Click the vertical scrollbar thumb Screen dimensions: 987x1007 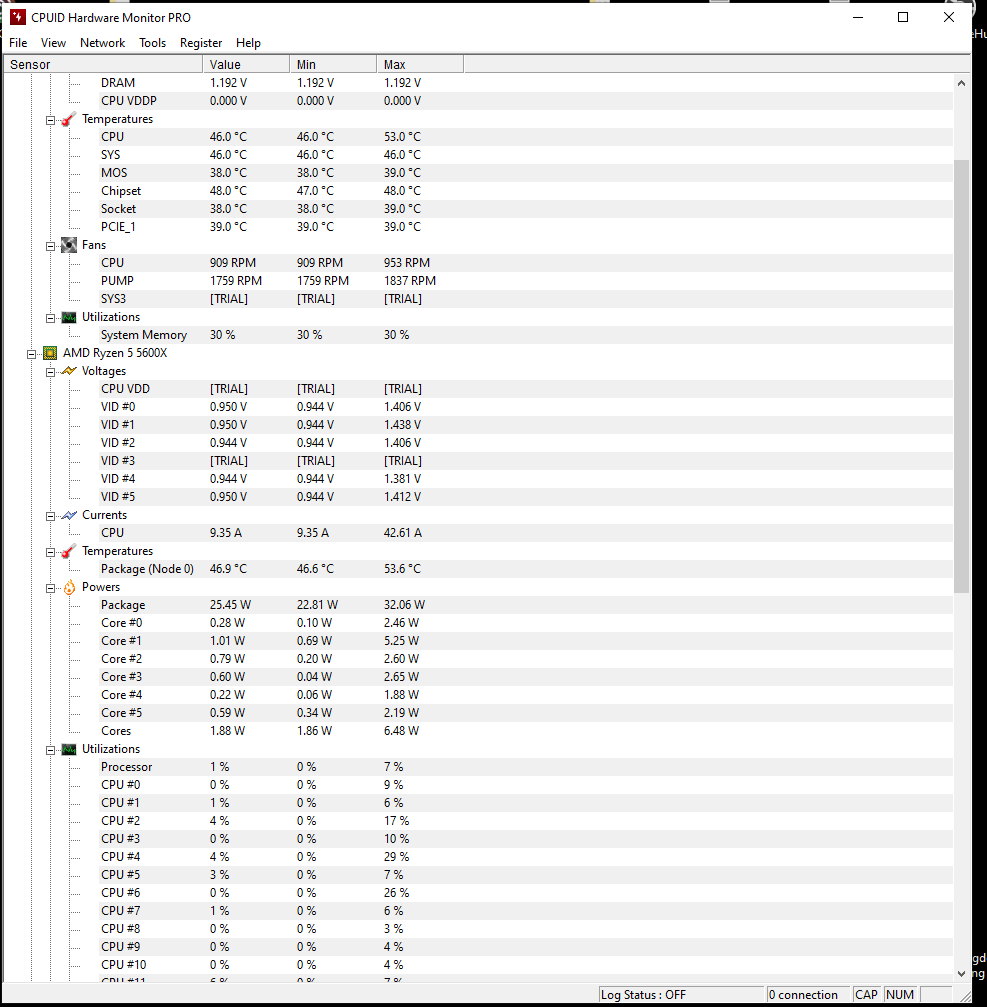(x=961, y=376)
